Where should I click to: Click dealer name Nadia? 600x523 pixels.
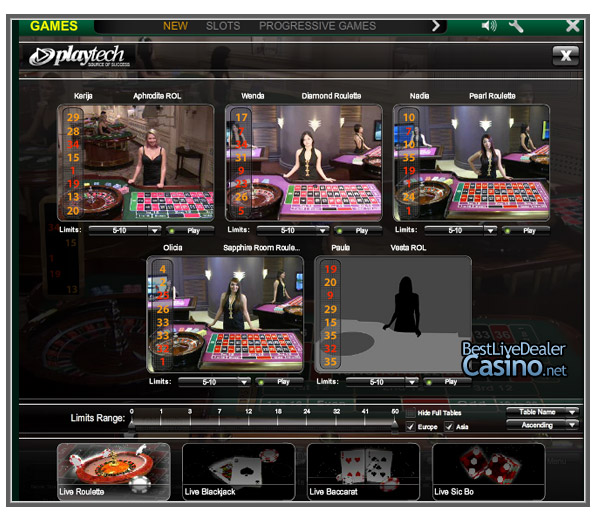419,96
